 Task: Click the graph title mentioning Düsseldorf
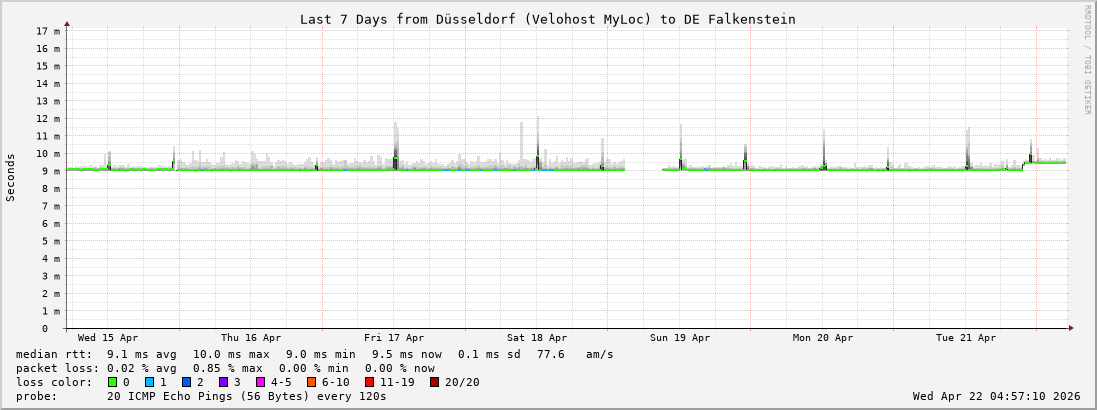pyautogui.click(x=548, y=19)
